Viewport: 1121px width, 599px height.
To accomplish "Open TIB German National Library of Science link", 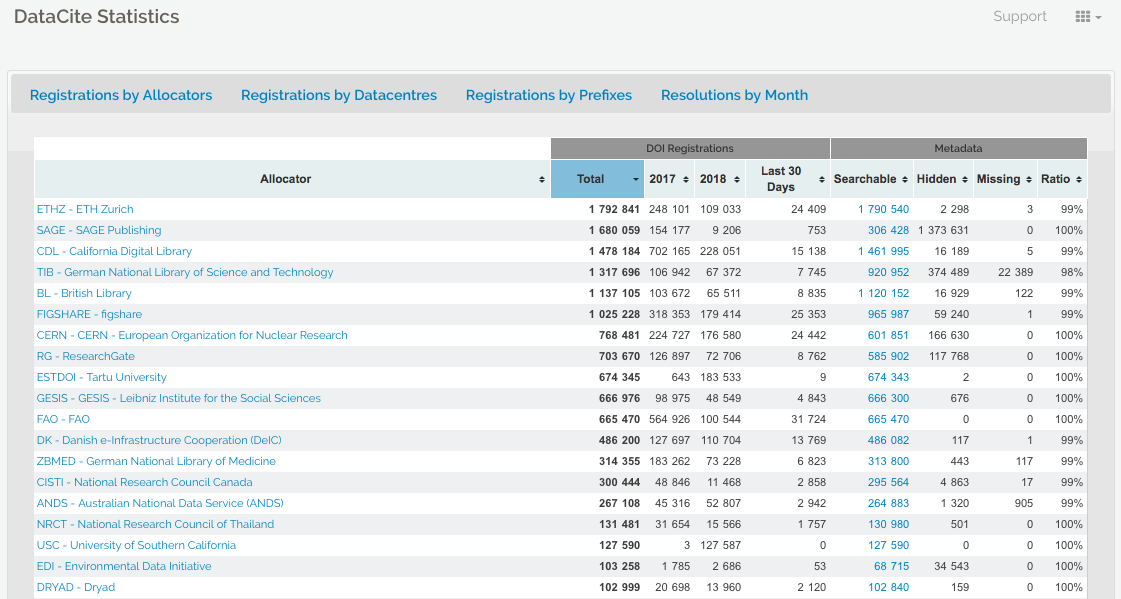I will click(185, 272).
